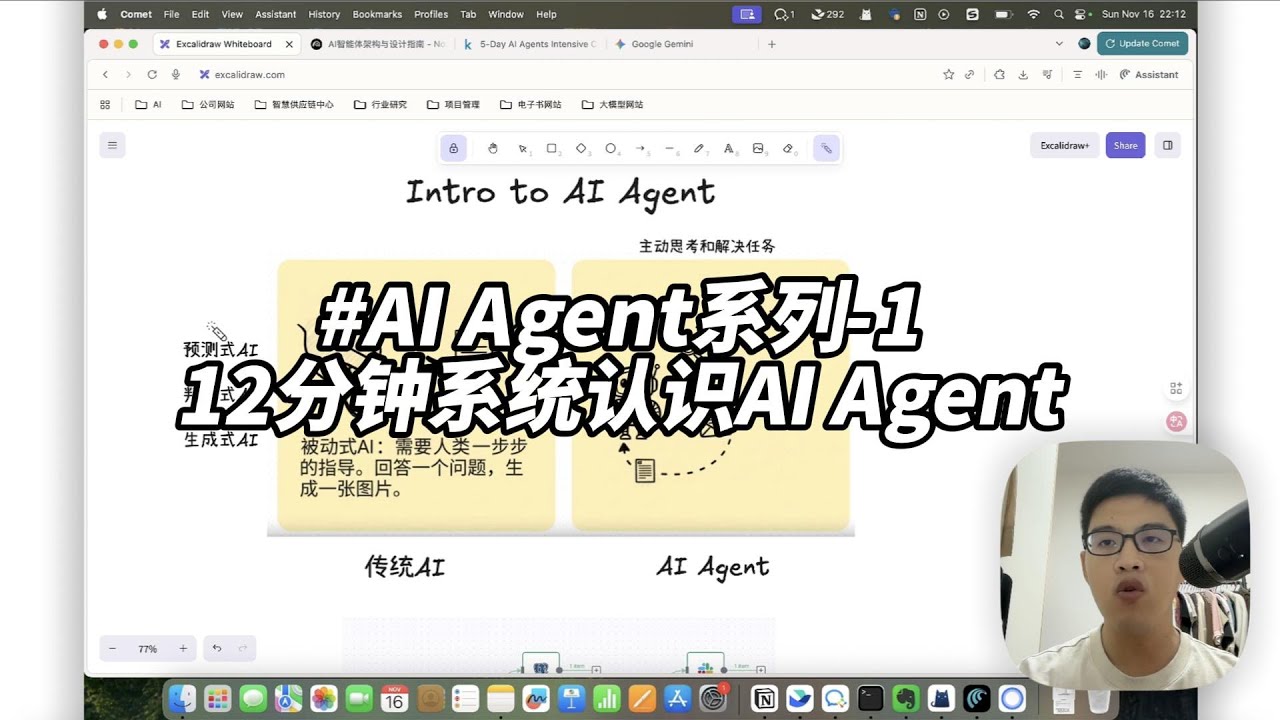Activate the Laser pointer tool
1280x720 pixels.
(825, 147)
